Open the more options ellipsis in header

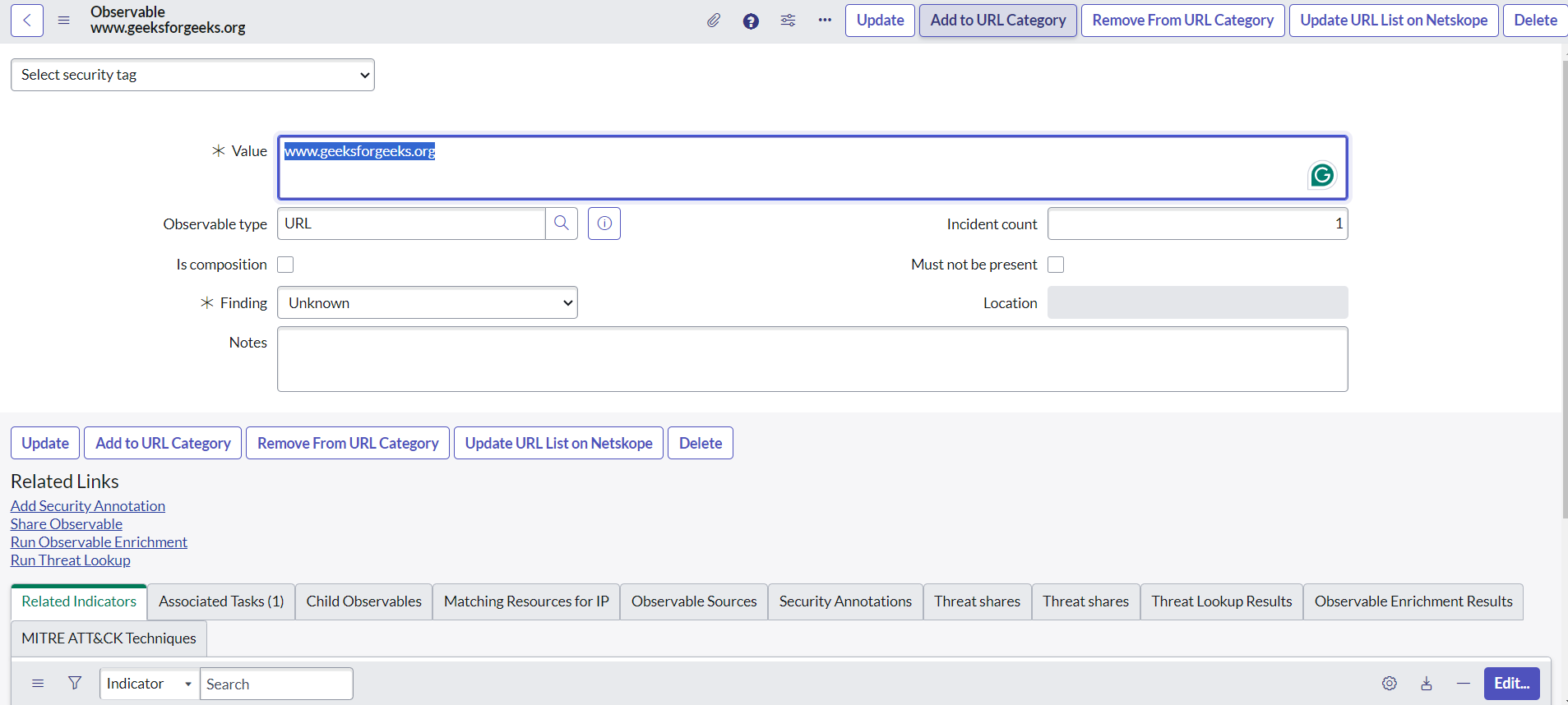[x=825, y=21]
